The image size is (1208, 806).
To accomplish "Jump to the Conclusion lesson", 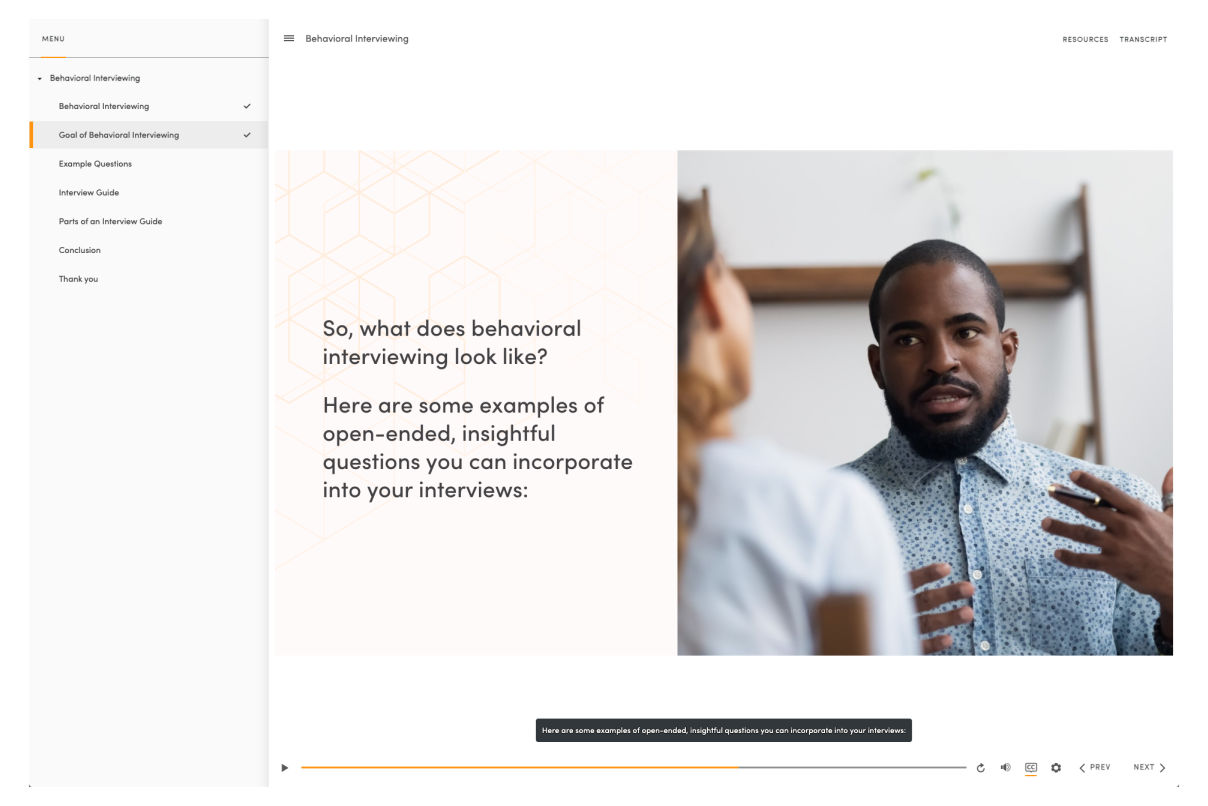I will pyautogui.click(x=150, y=250).
